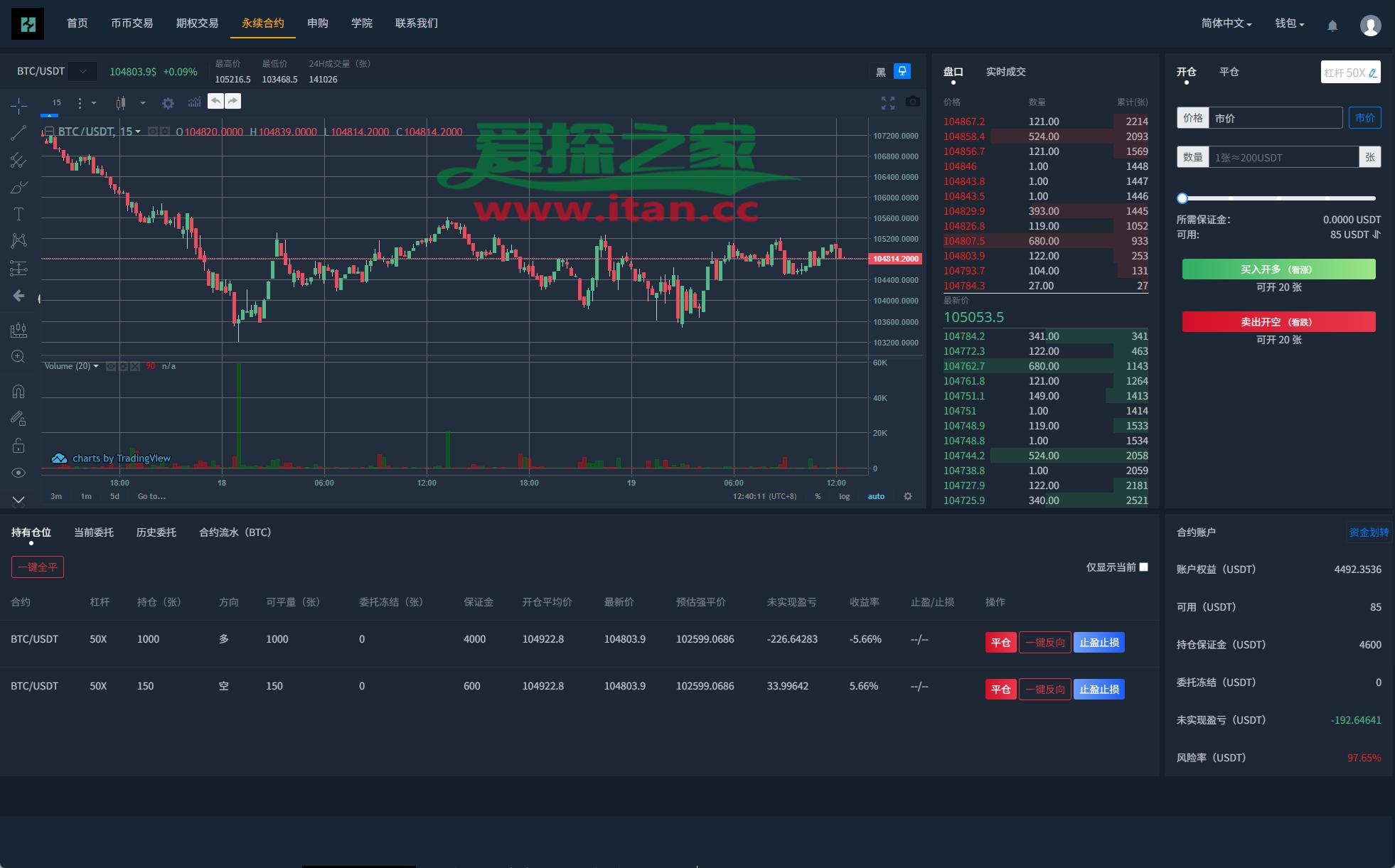Toggle hide all drawings eye icon
The width and height of the screenshot is (1395, 868).
(18, 473)
